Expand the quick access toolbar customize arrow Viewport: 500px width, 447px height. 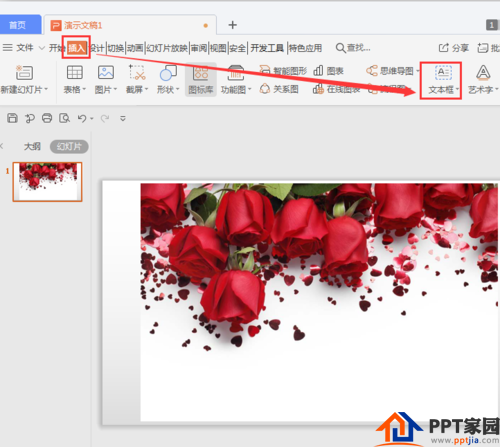click(x=123, y=118)
